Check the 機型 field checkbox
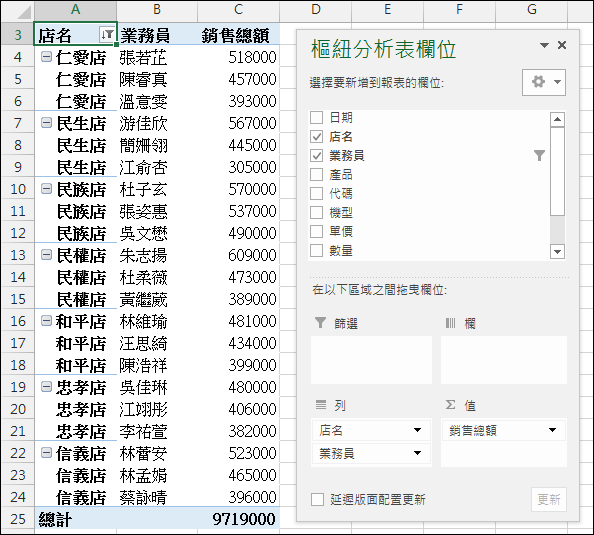The height and width of the screenshot is (535, 594). pos(316,212)
